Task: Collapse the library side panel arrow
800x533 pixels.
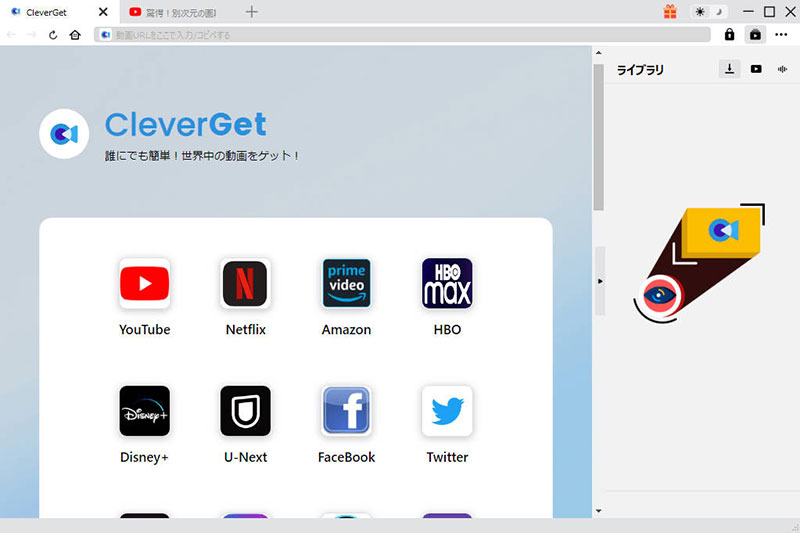Action: click(x=600, y=281)
